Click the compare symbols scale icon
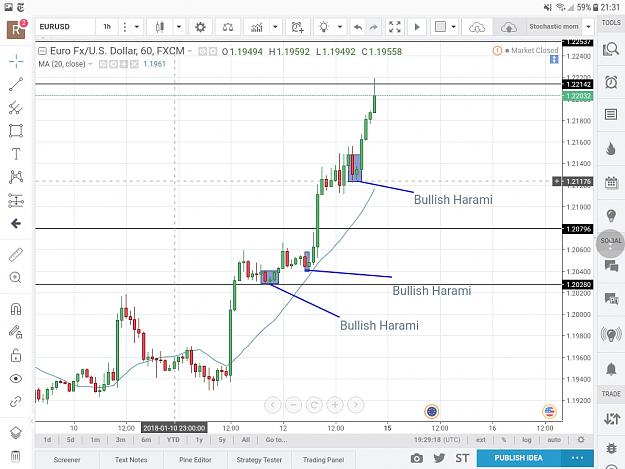 tap(228, 27)
